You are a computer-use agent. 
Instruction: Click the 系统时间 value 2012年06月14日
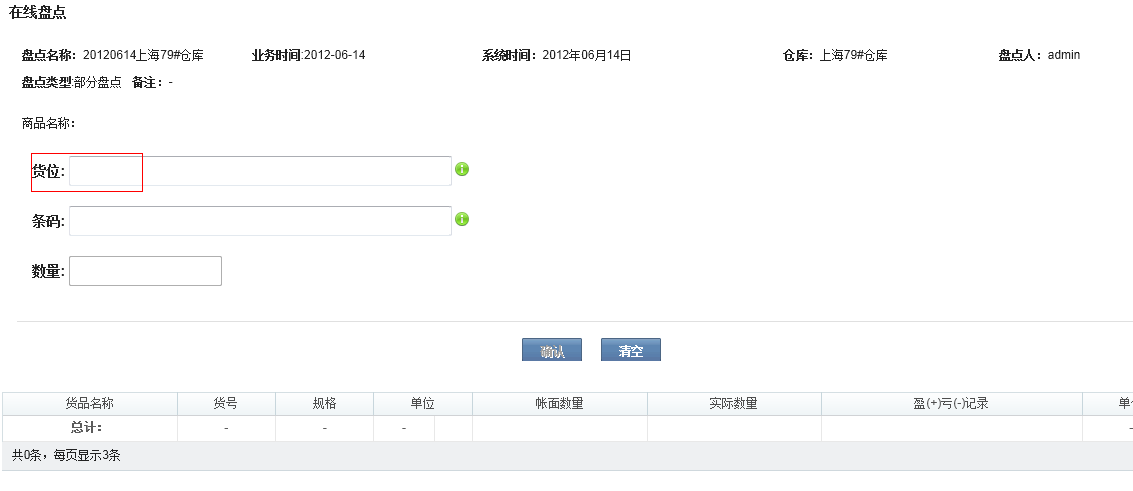pyautogui.click(x=587, y=55)
